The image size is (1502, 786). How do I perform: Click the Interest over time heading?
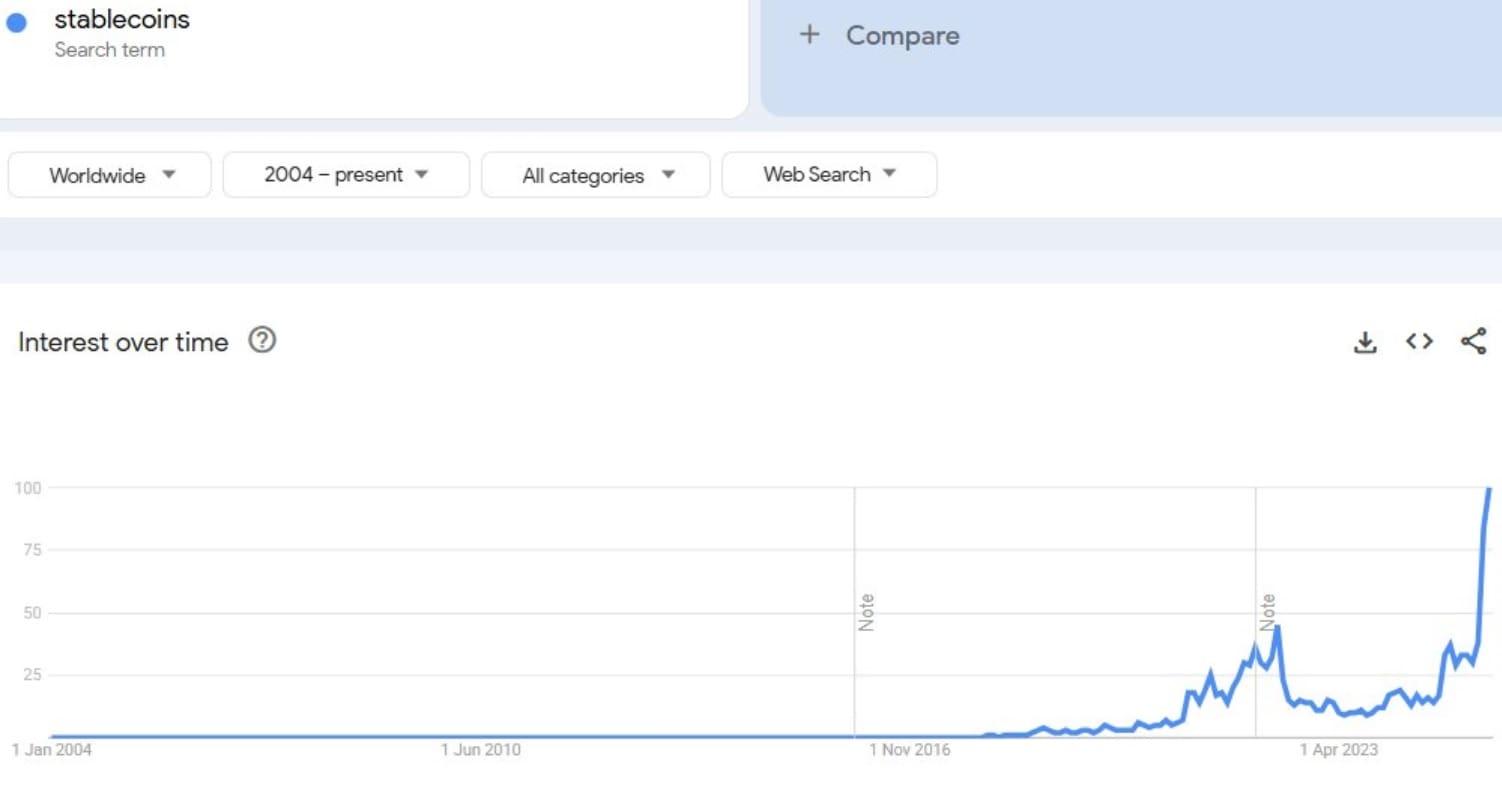coord(123,342)
